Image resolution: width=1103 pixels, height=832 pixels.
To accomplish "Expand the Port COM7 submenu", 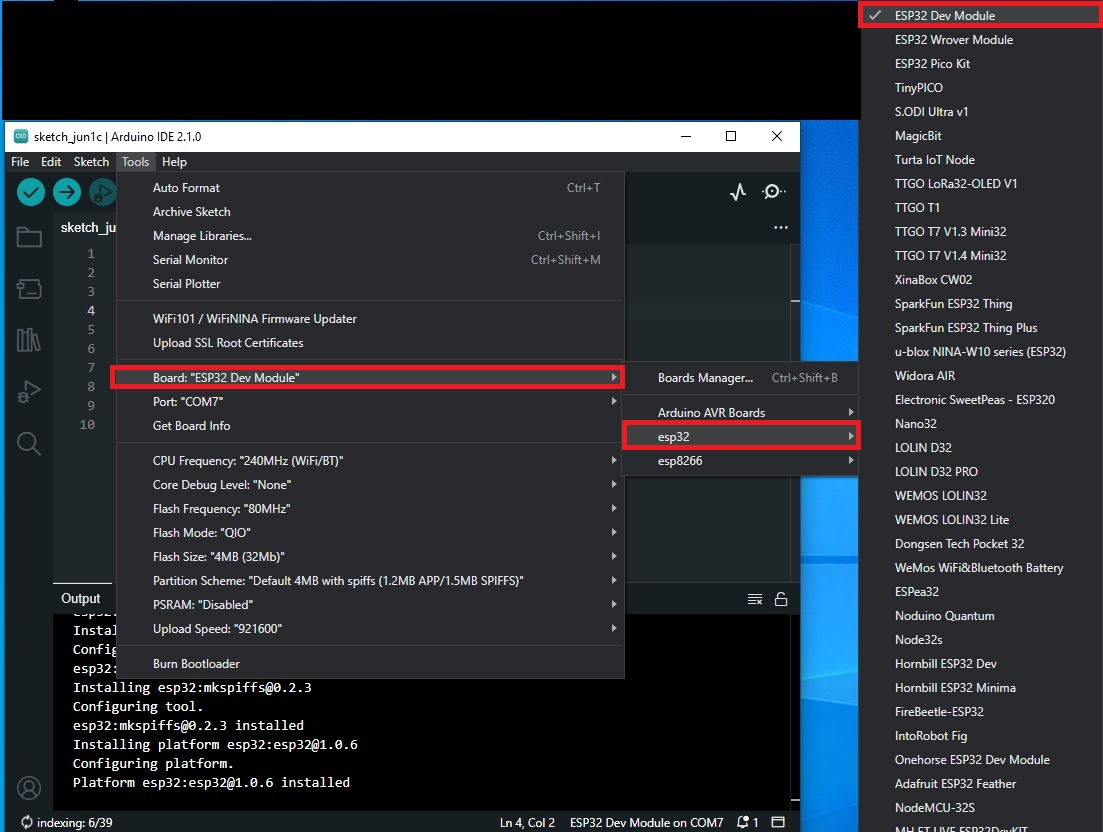I will pos(370,402).
